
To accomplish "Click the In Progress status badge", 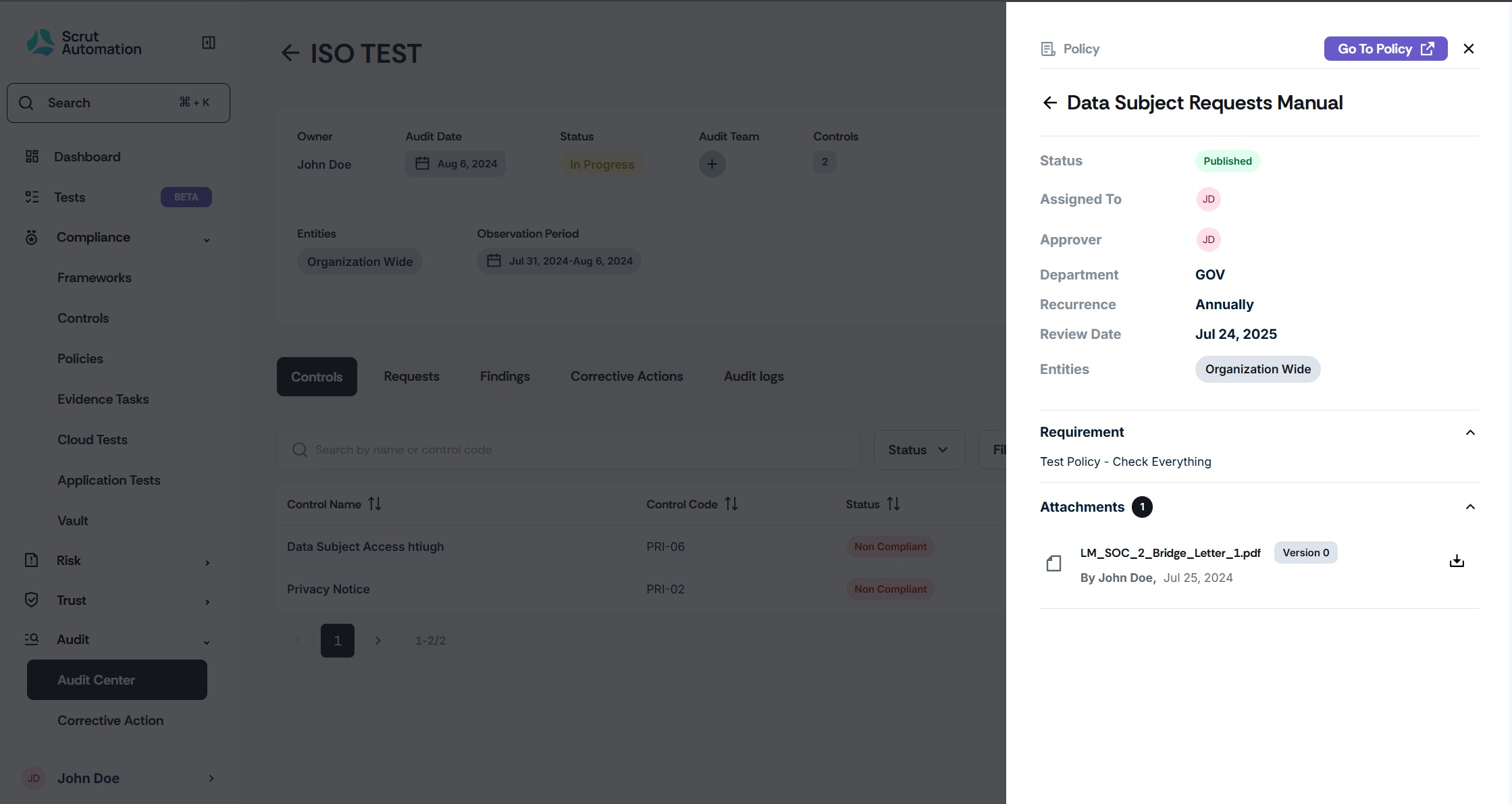I will click(602, 165).
